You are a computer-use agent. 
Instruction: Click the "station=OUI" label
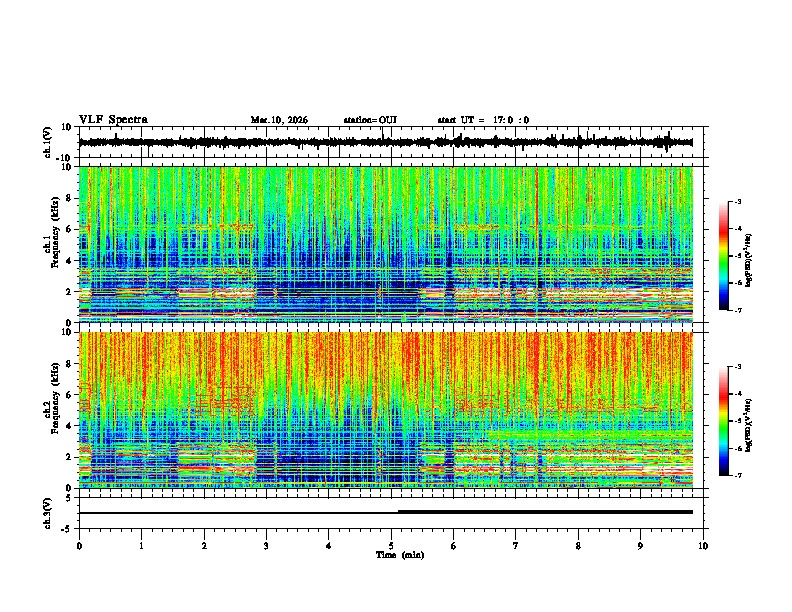(x=370, y=120)
